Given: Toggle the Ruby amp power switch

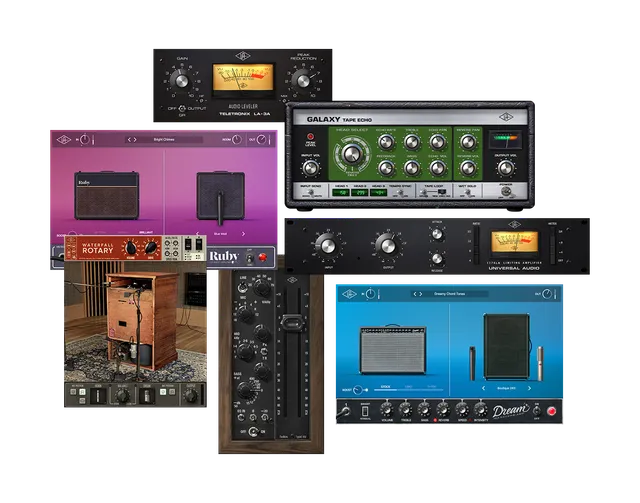Looking at the screenshot, I should [250, 257].
